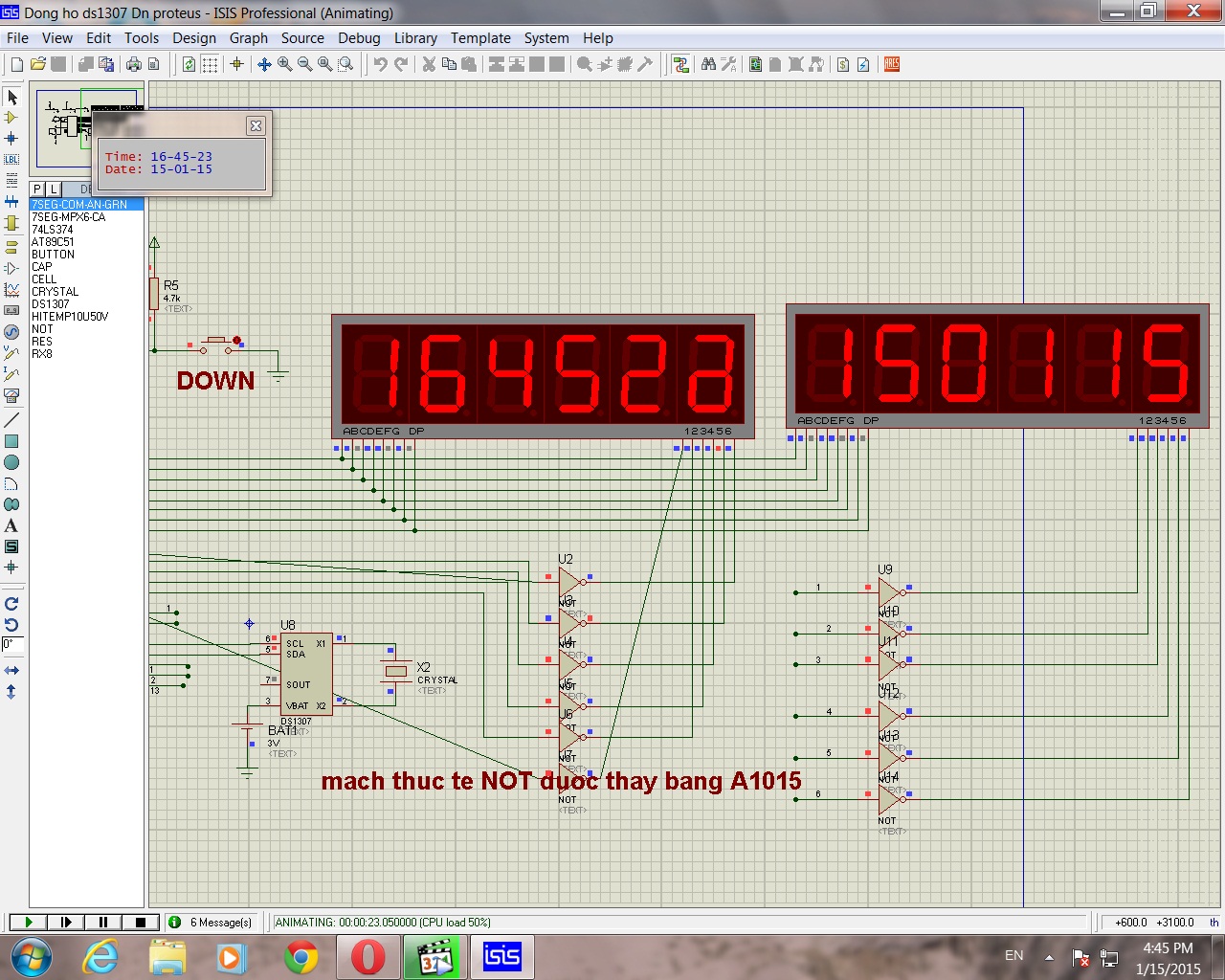
Task: Close the DS1307 clock popup window
Action: pyautogui.click(x=256, y=125)
